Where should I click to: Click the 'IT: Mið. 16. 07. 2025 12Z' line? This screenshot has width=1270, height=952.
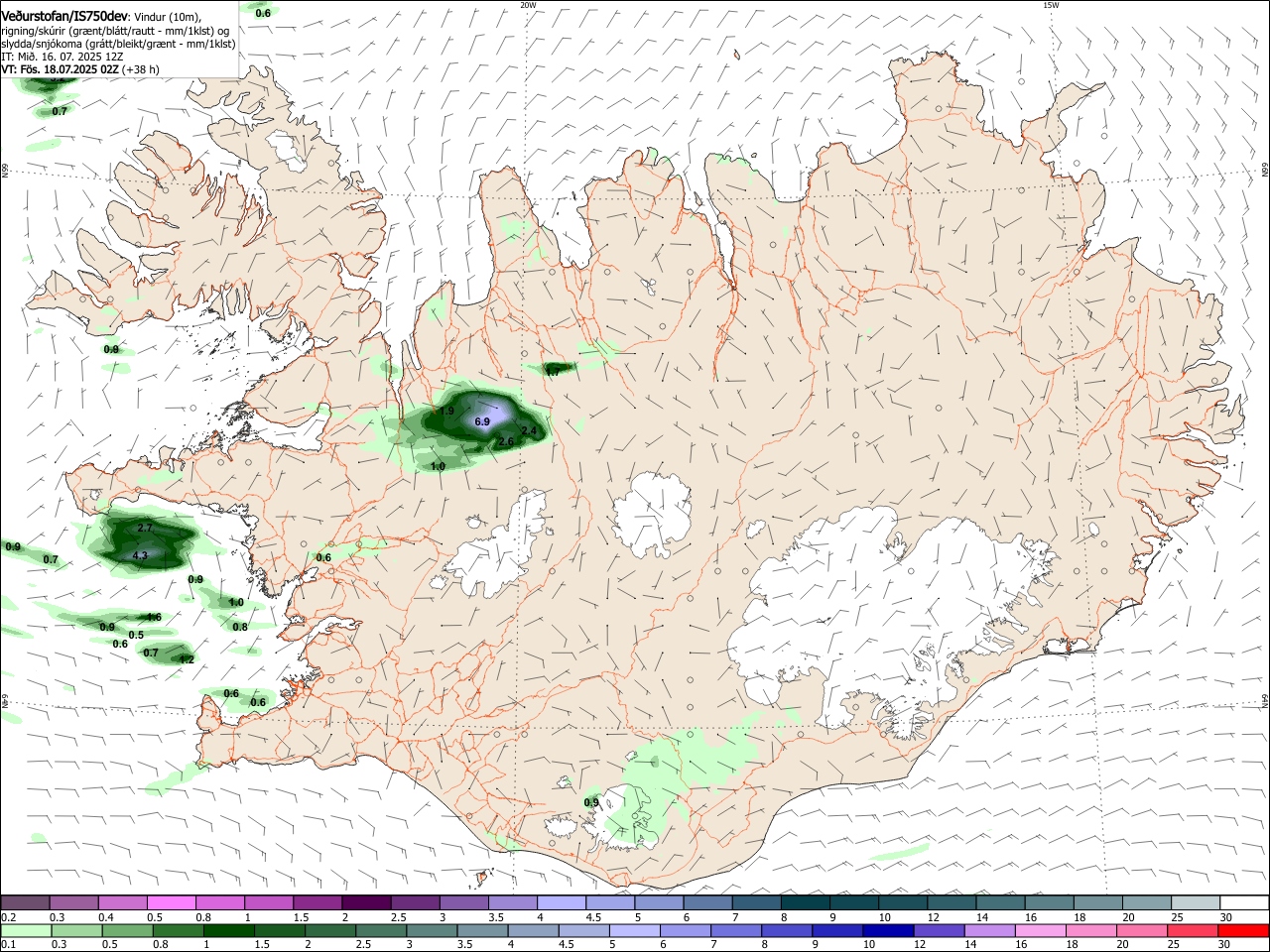pyautogui.click(x=62, y=57)
